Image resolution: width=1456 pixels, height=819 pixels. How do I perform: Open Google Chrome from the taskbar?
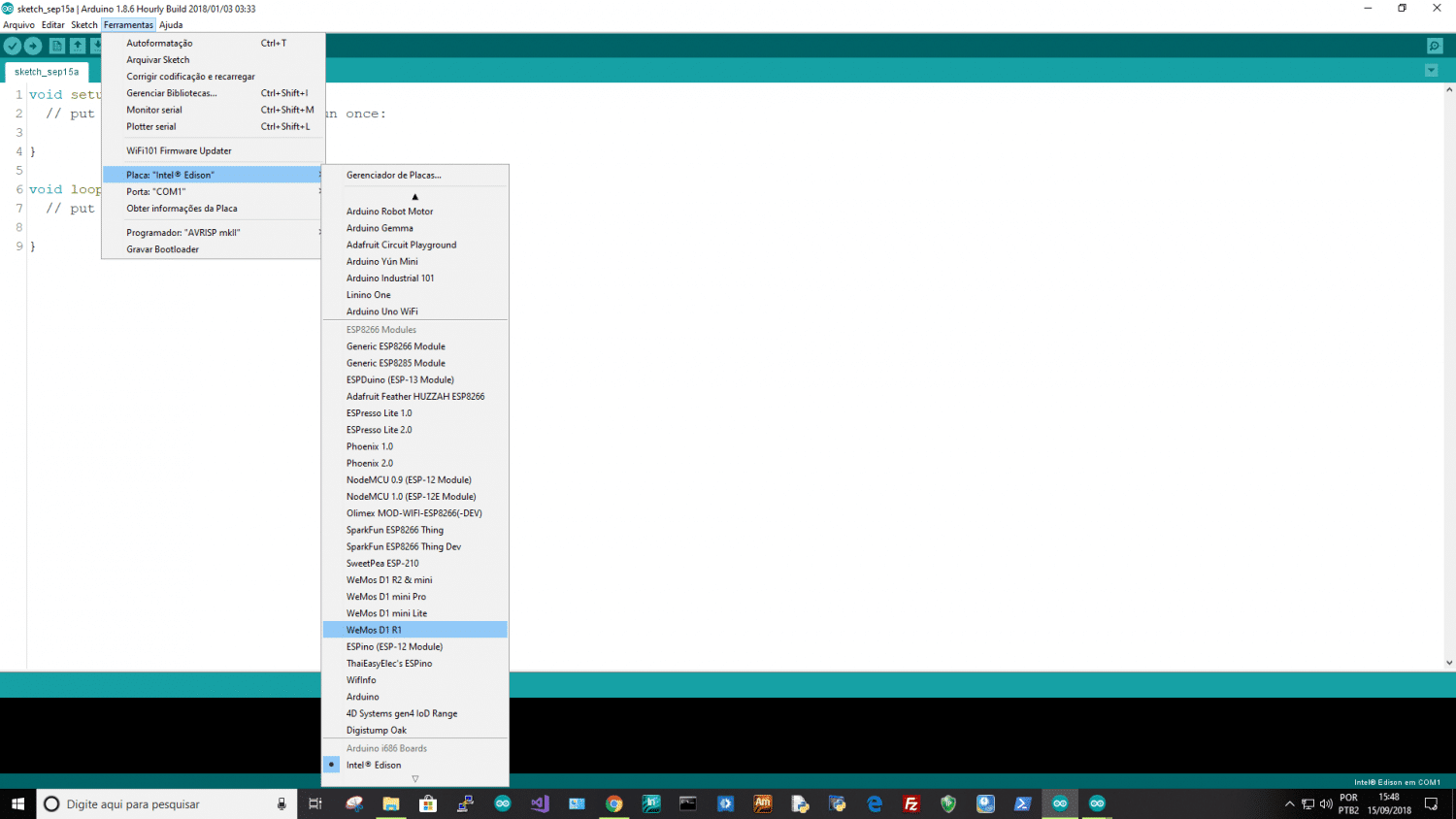[x=613, y=803]
